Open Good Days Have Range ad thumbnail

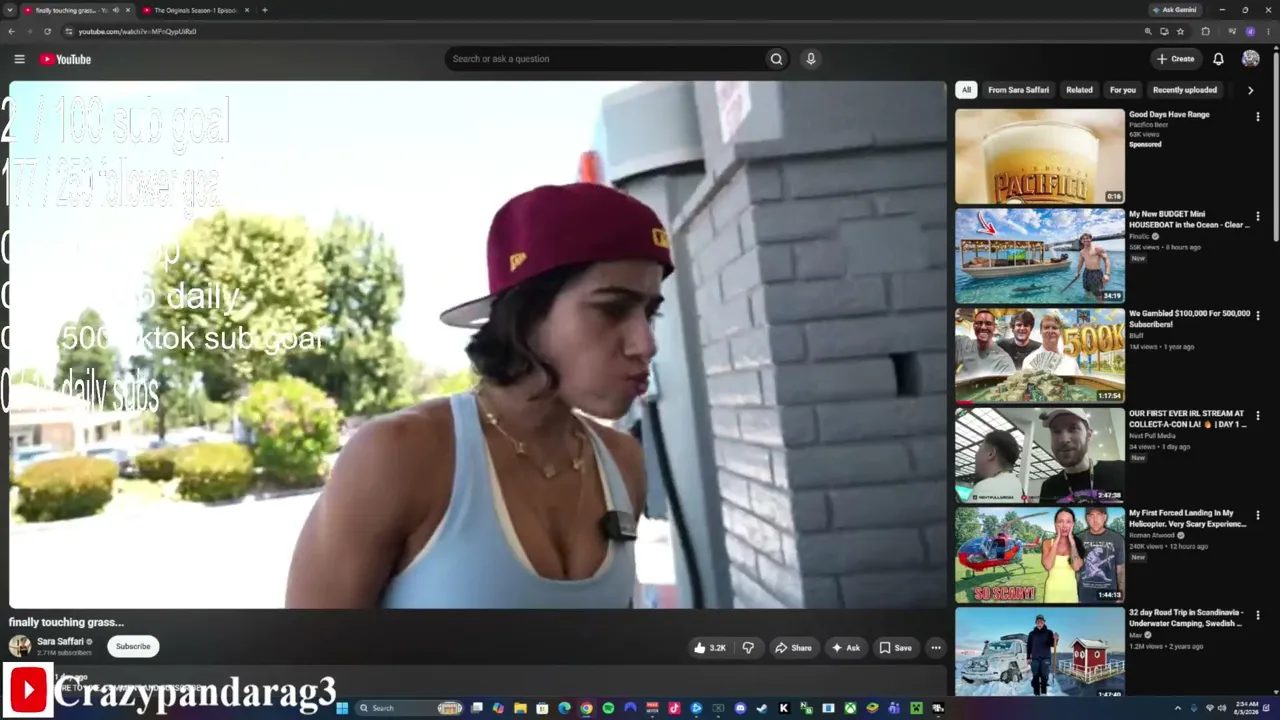tap(1040, 156)
